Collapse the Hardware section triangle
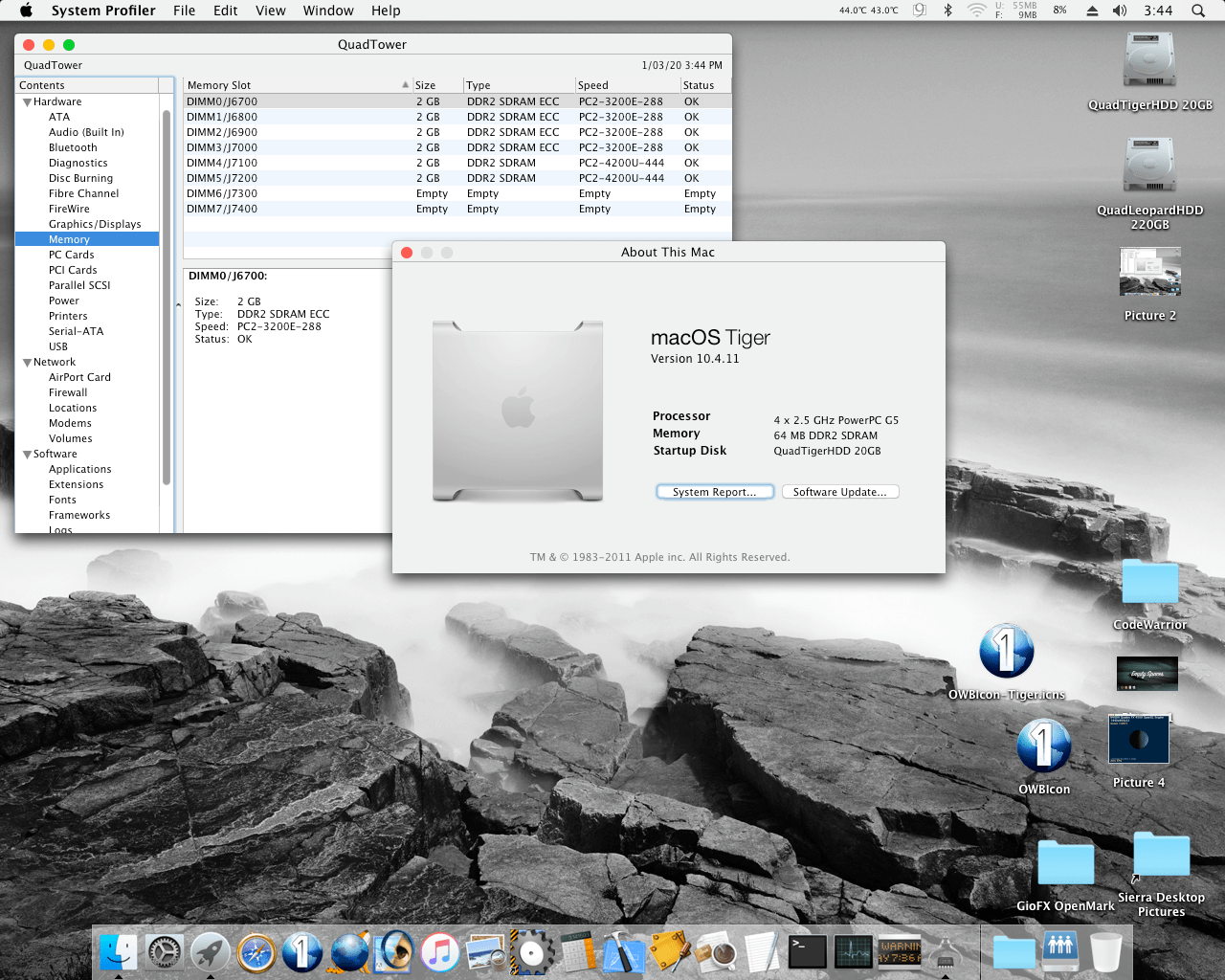Screen dimensions: 1225x980 [x=27, y=102]
